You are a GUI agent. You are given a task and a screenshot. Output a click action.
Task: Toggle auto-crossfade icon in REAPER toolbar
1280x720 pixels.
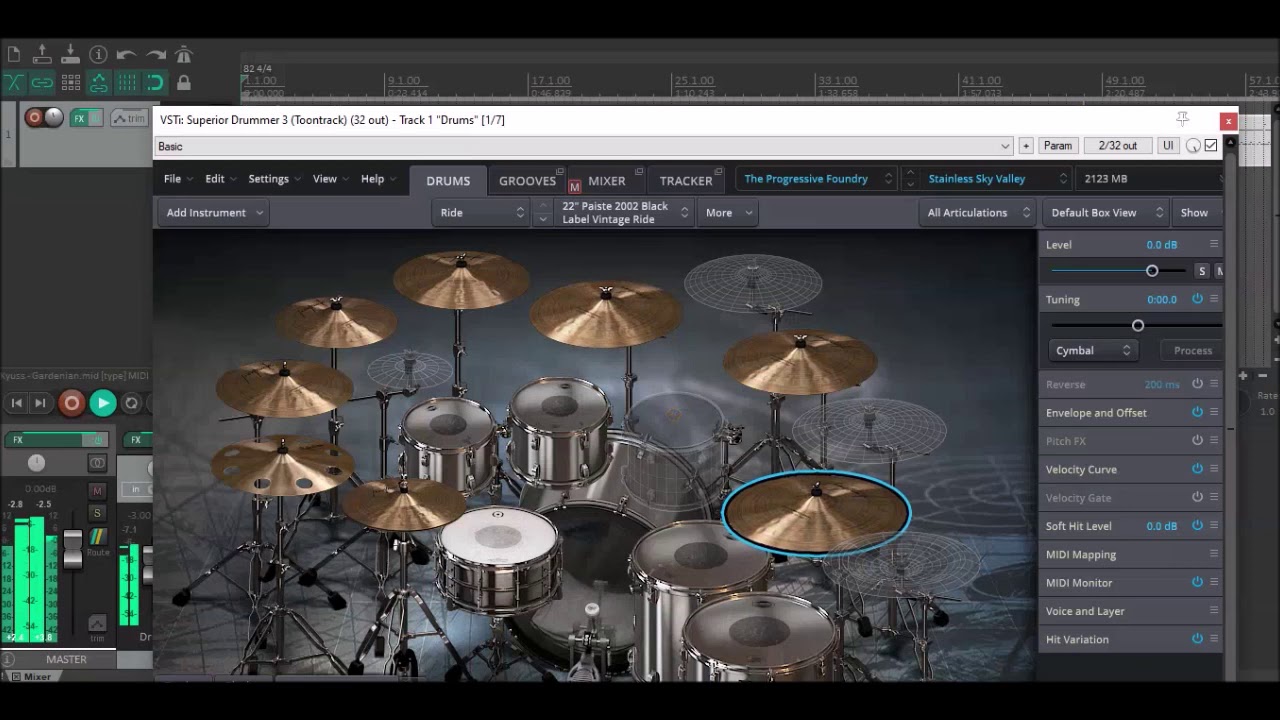[x=14, y=82]
